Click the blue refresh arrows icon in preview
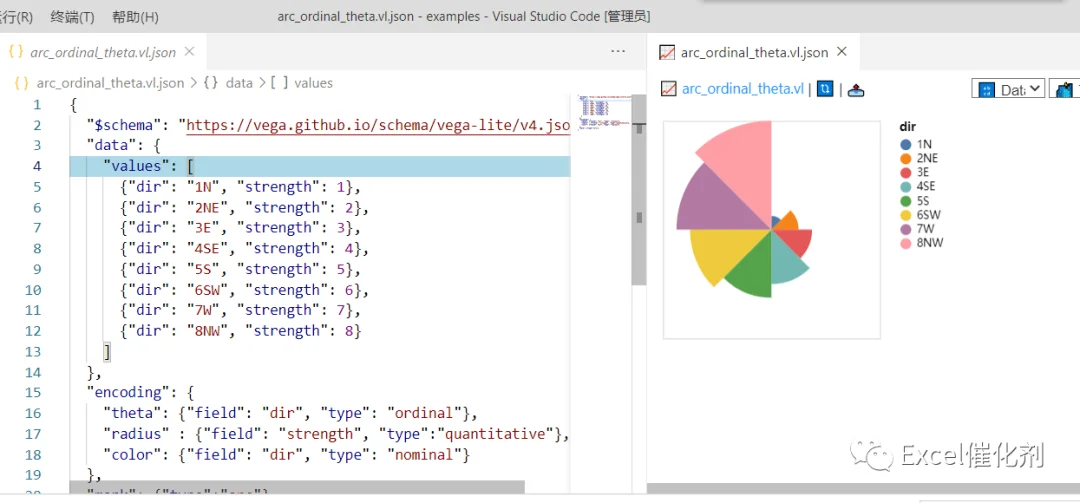Viewport: 1080px width, 503px height. tap(825, 89)
